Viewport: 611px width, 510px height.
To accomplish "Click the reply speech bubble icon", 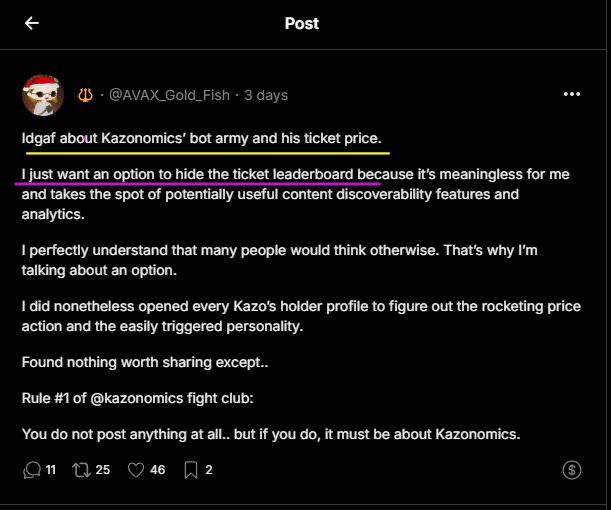I will click(32, 469).
